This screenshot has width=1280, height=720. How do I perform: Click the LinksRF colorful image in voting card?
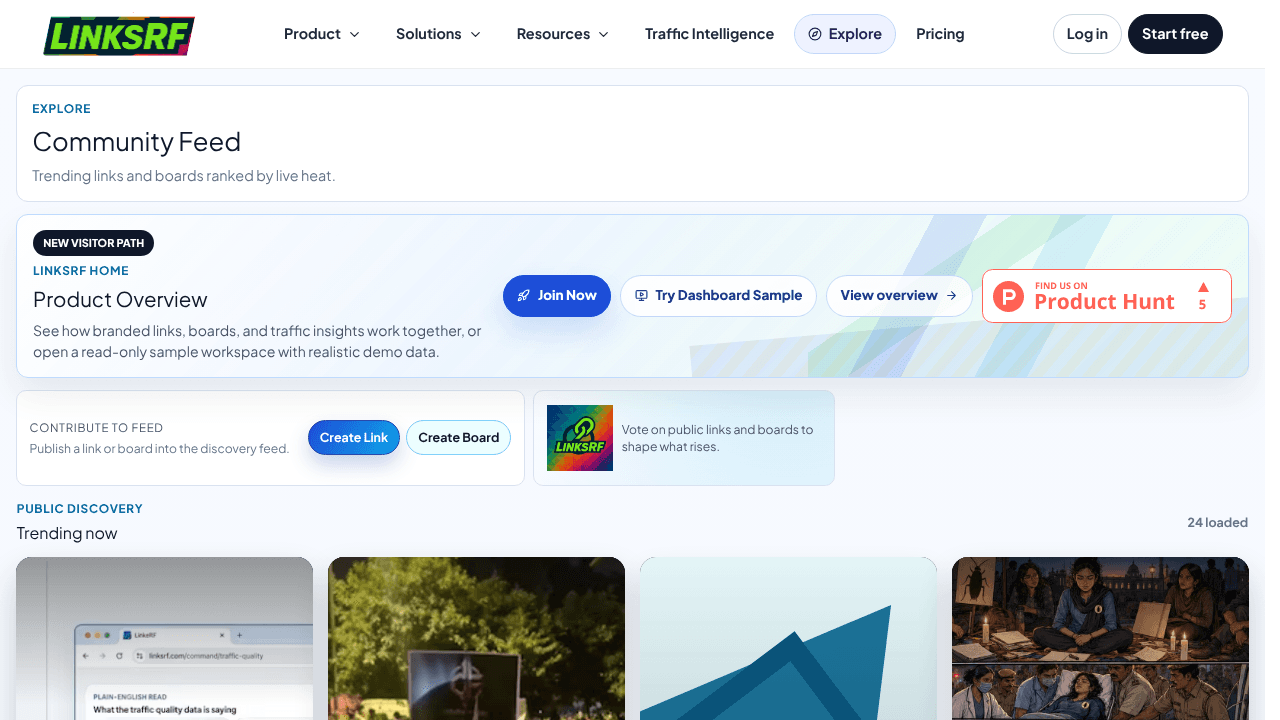coord(580,438)
